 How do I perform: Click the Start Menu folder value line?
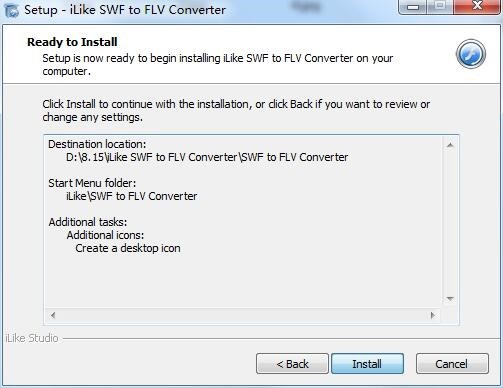[131, 196]
